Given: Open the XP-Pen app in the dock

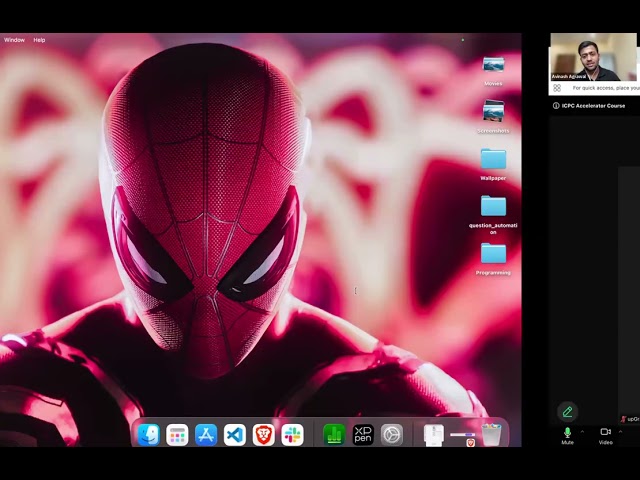Looking at the screenshot, I should [363, 434].
